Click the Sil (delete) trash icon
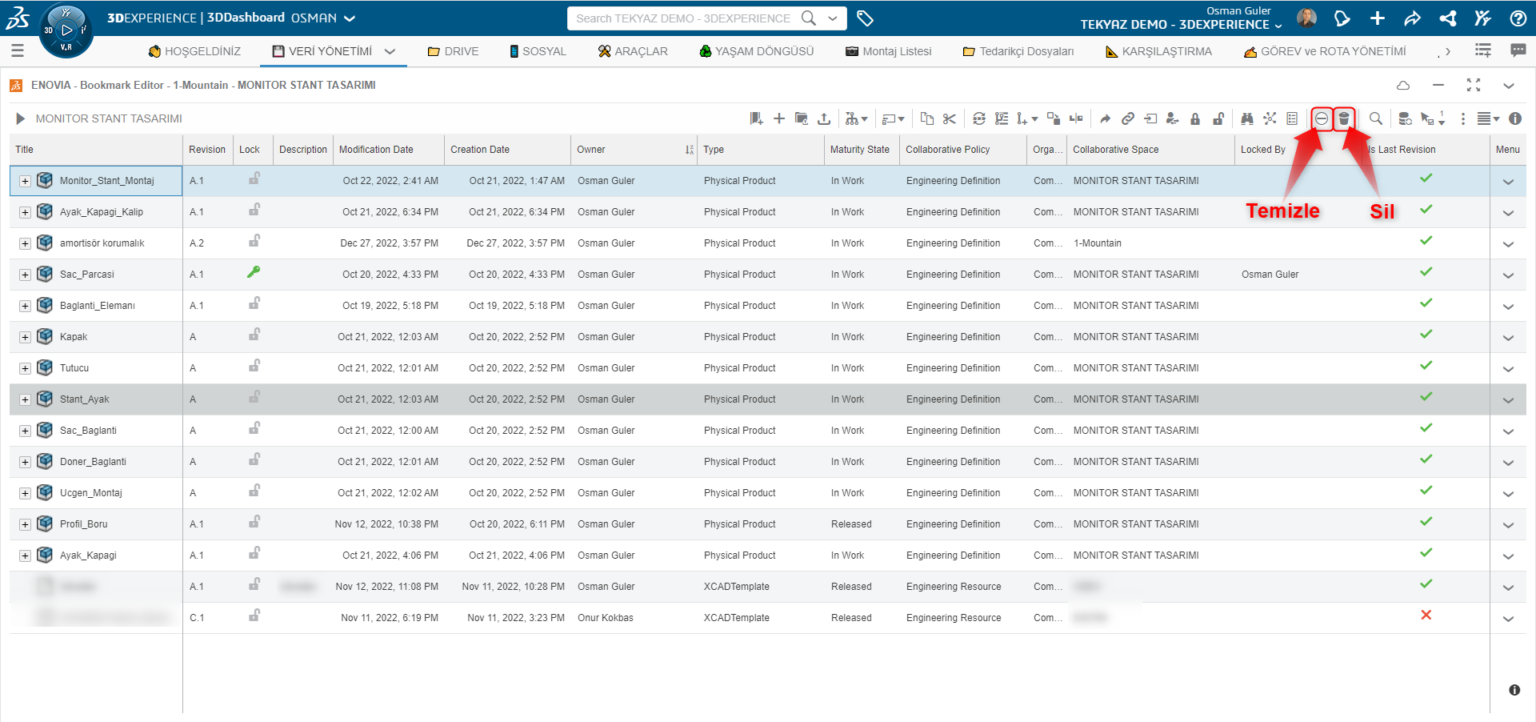Screen dimensions: 1536x722 [1344, 118]
